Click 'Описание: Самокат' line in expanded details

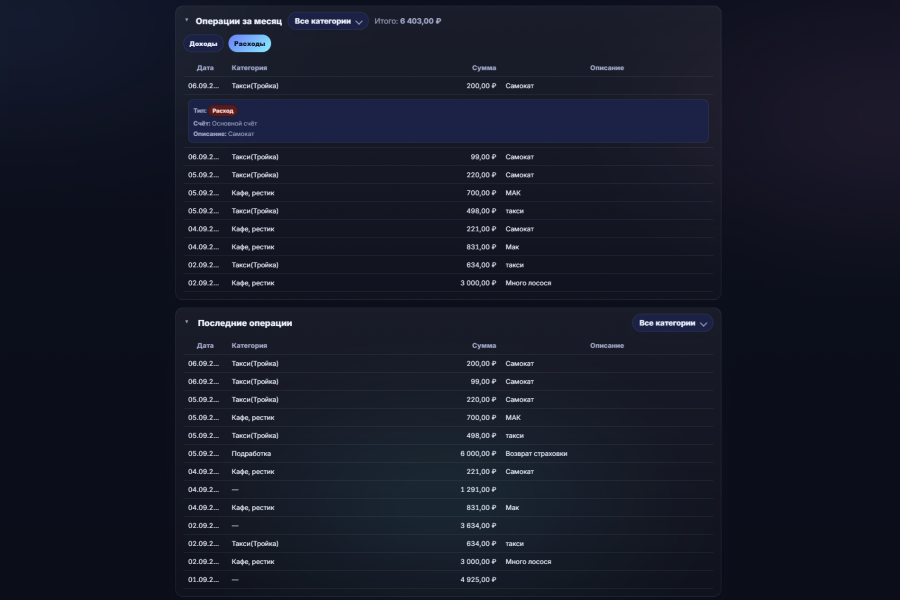tap(223, 134)
